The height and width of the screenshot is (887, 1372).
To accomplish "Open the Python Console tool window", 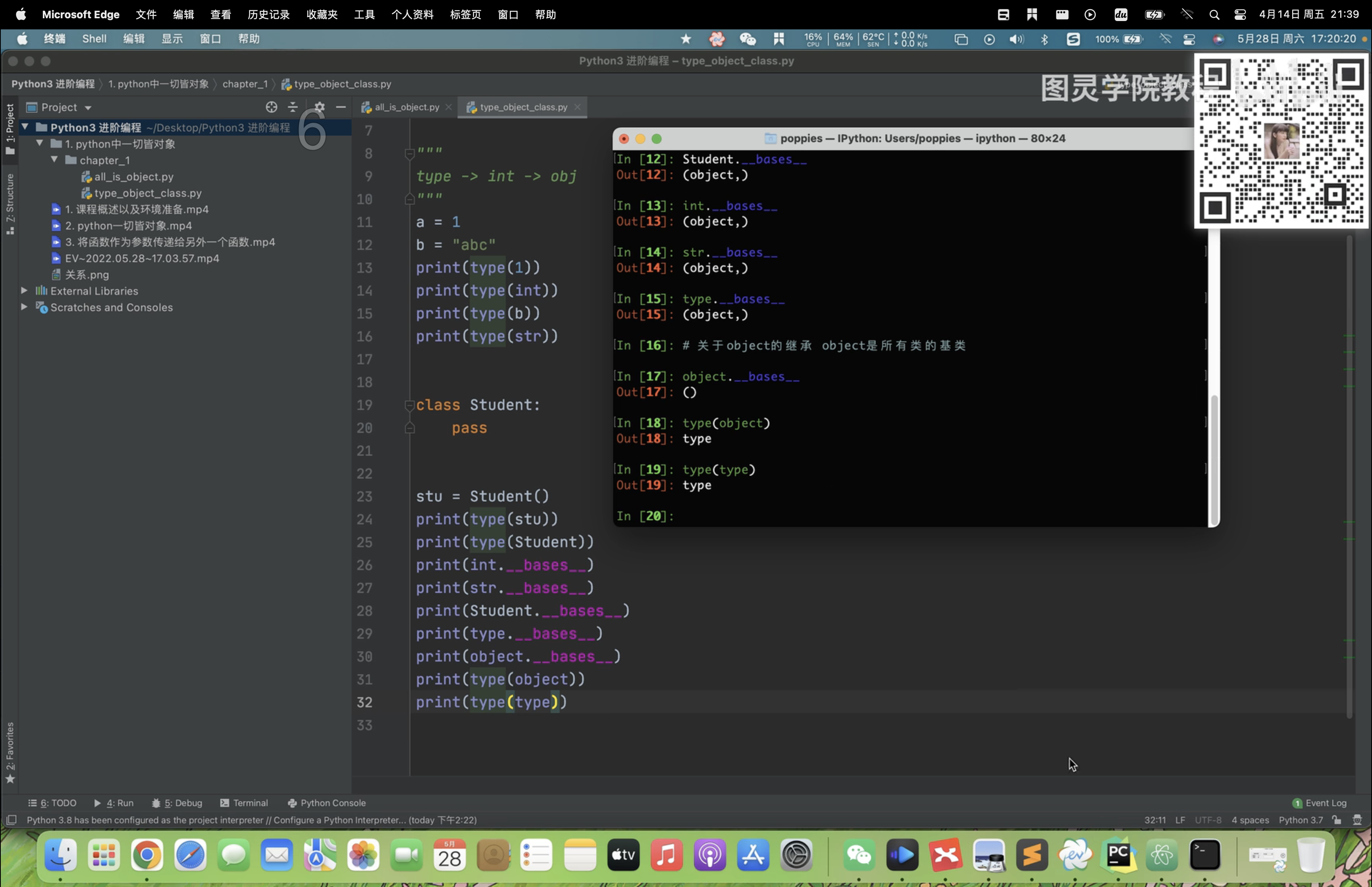I will pyautogui.click(x=326, y=803).
